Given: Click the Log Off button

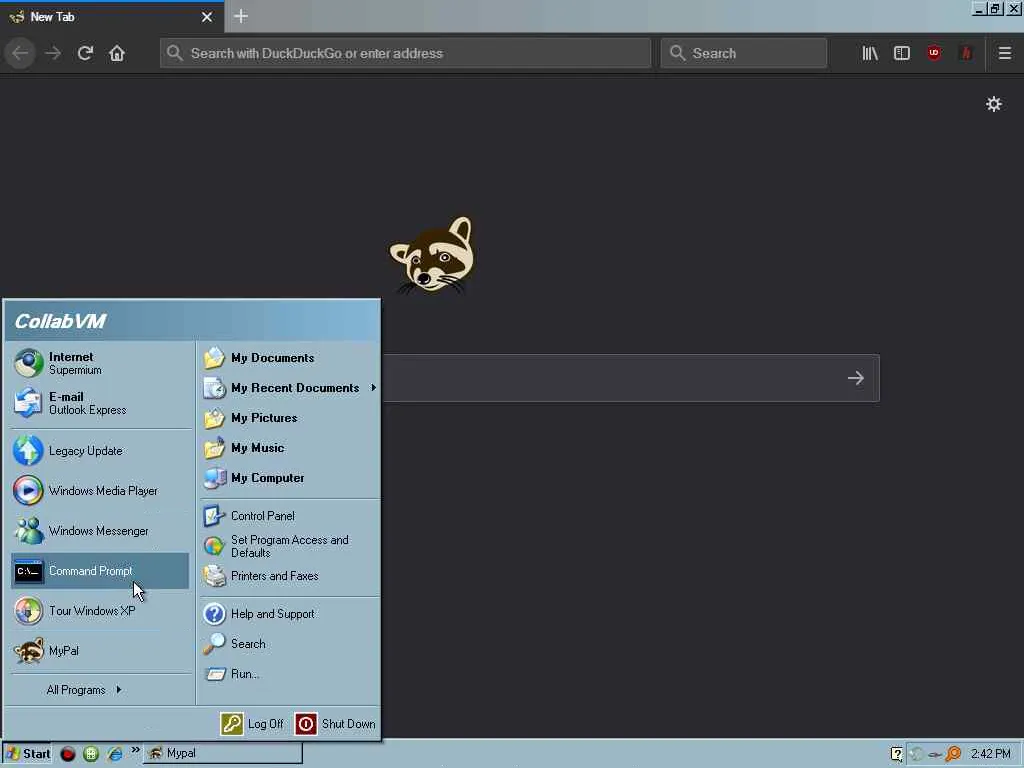Looking at the screenshot, I should pos(252,724).
